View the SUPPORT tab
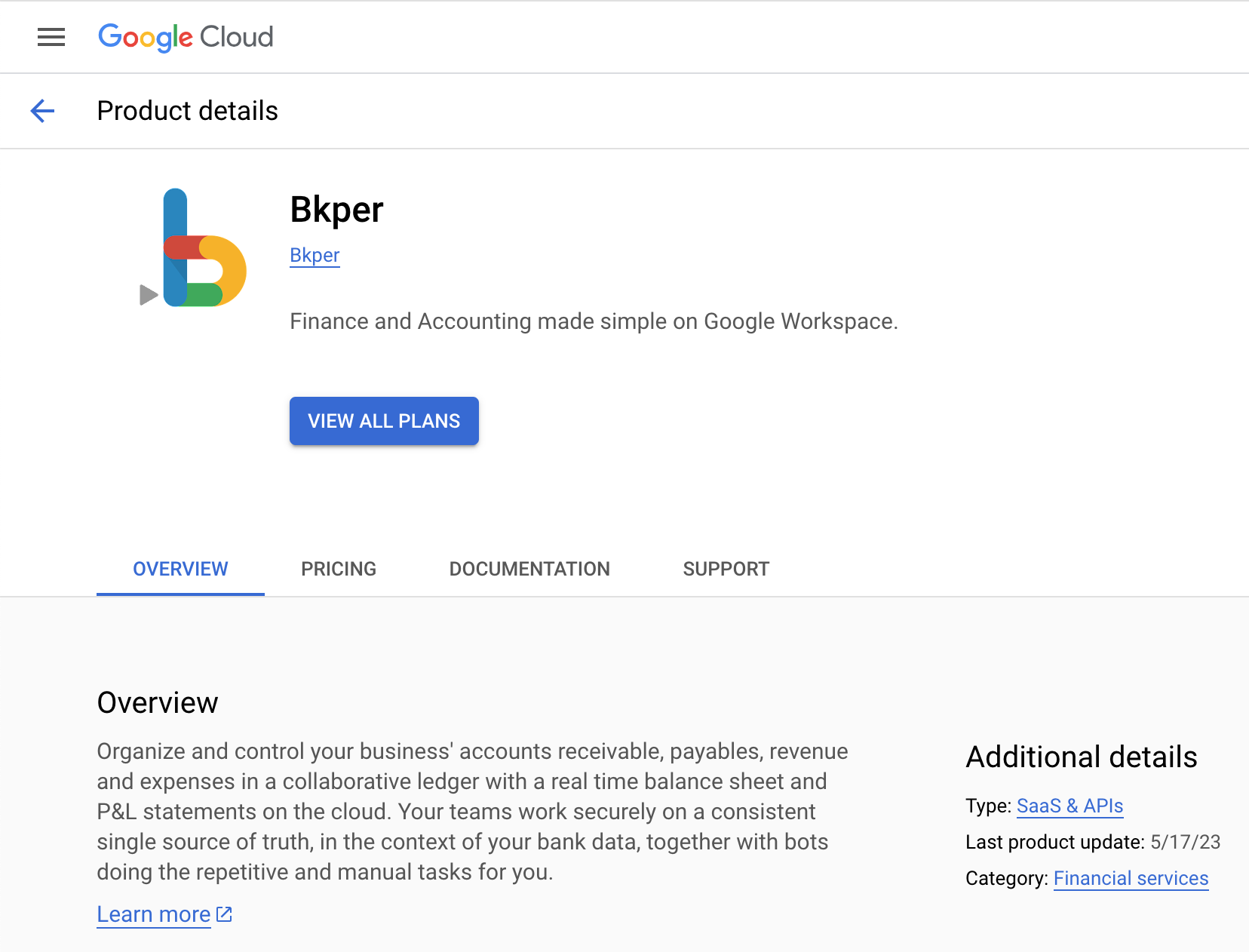 click(x=726, y=569)
